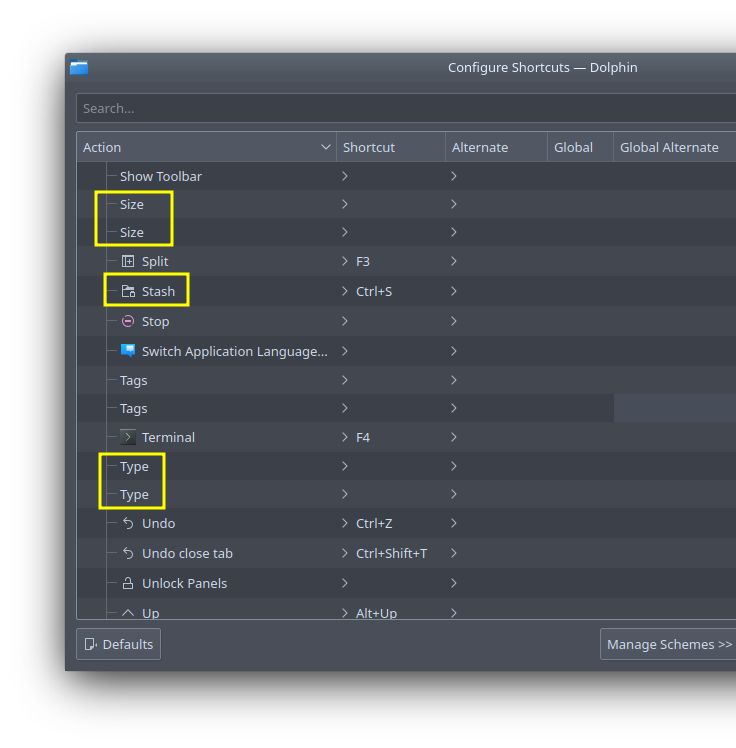736x748 pixels.
Task: Click the Undo close tab icon
Action: (128, 553)
